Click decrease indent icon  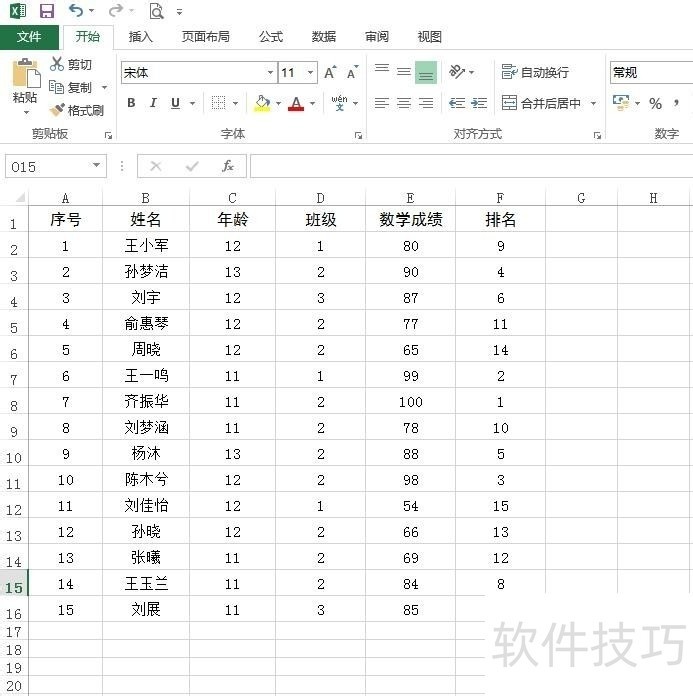click(x=457, y=103)
